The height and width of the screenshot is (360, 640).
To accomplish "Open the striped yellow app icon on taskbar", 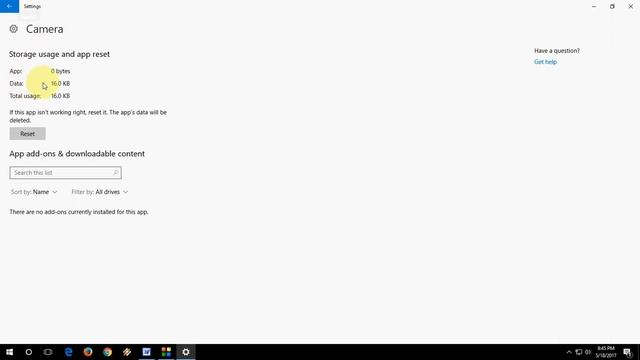I will coord(127,352).
